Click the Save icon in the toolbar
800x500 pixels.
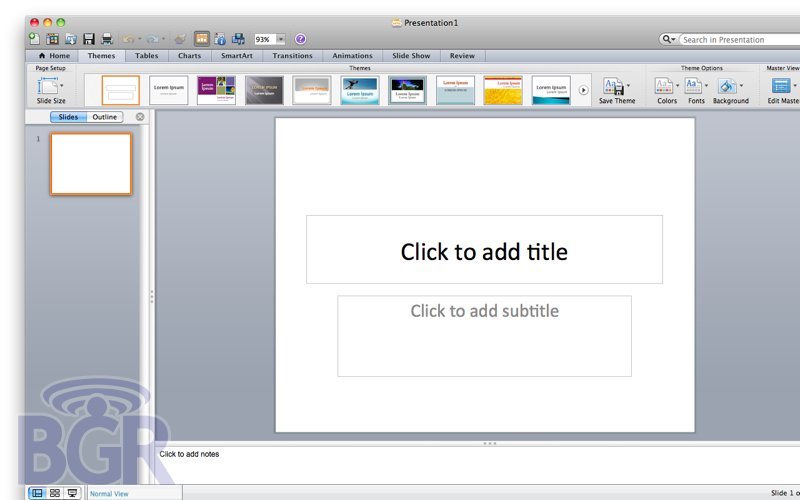pos(88,39)
